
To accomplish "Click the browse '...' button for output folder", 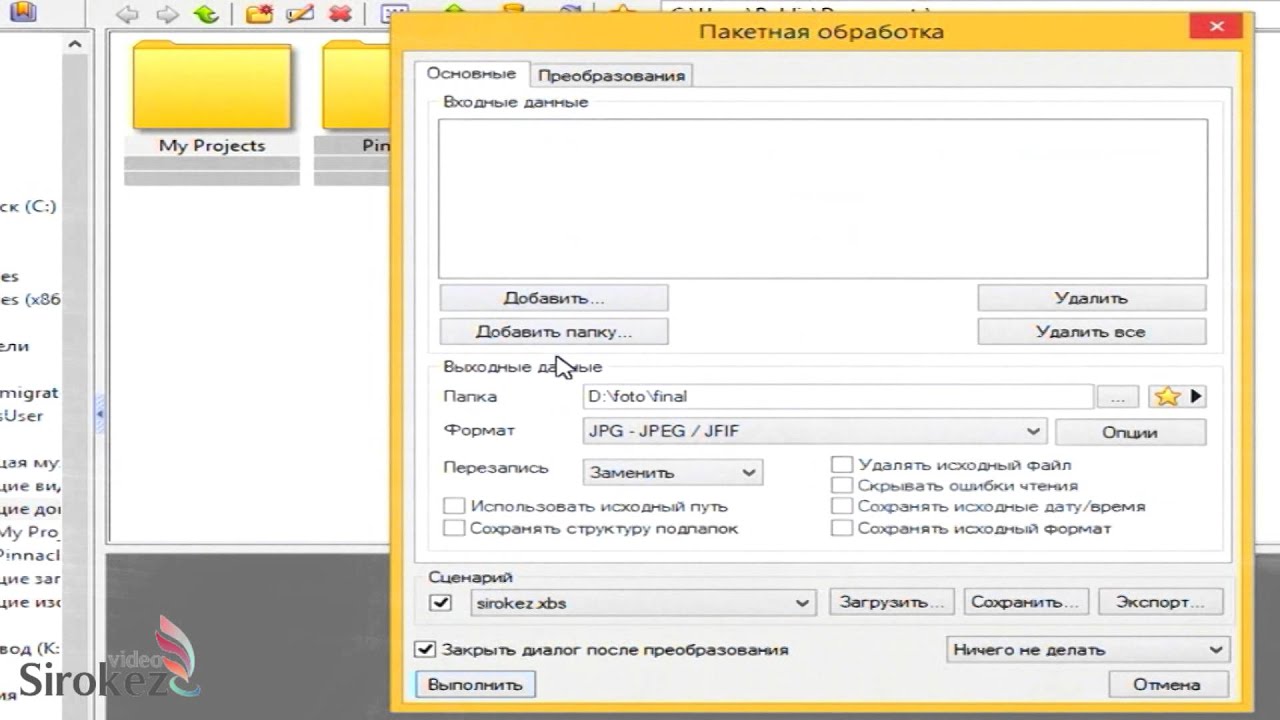I will click(x=1118, y=397).
